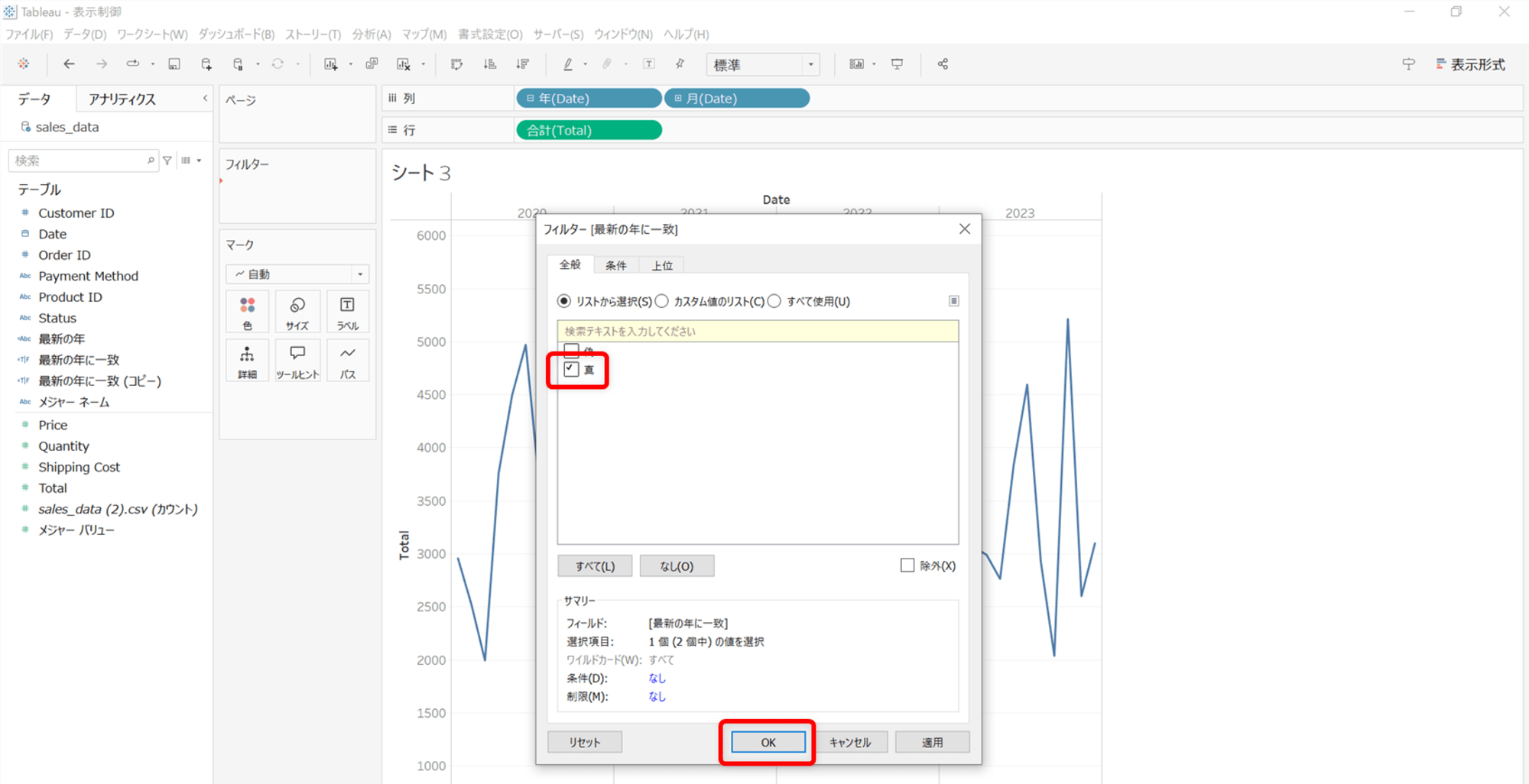This screenshot has width=1529, height=784.
Task: Click the すべて(L) button
Action: coord(595,565)
